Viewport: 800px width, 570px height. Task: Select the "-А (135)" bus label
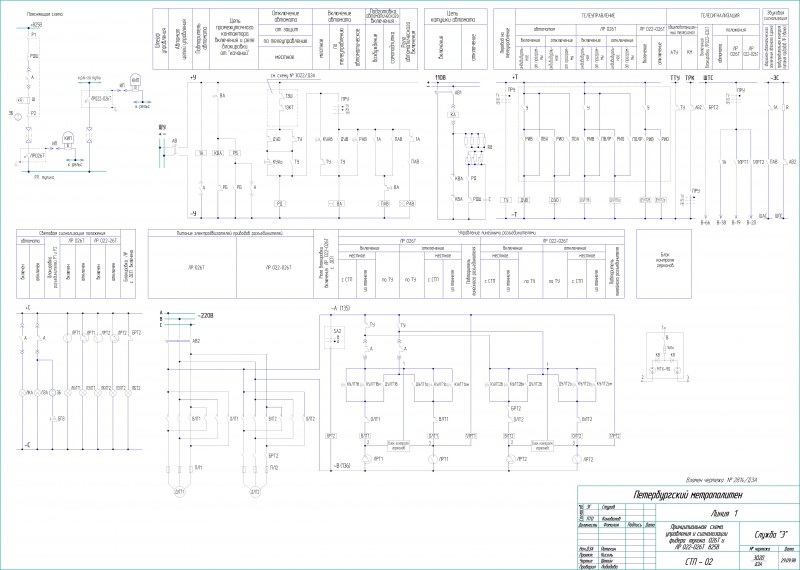point(340,308)
